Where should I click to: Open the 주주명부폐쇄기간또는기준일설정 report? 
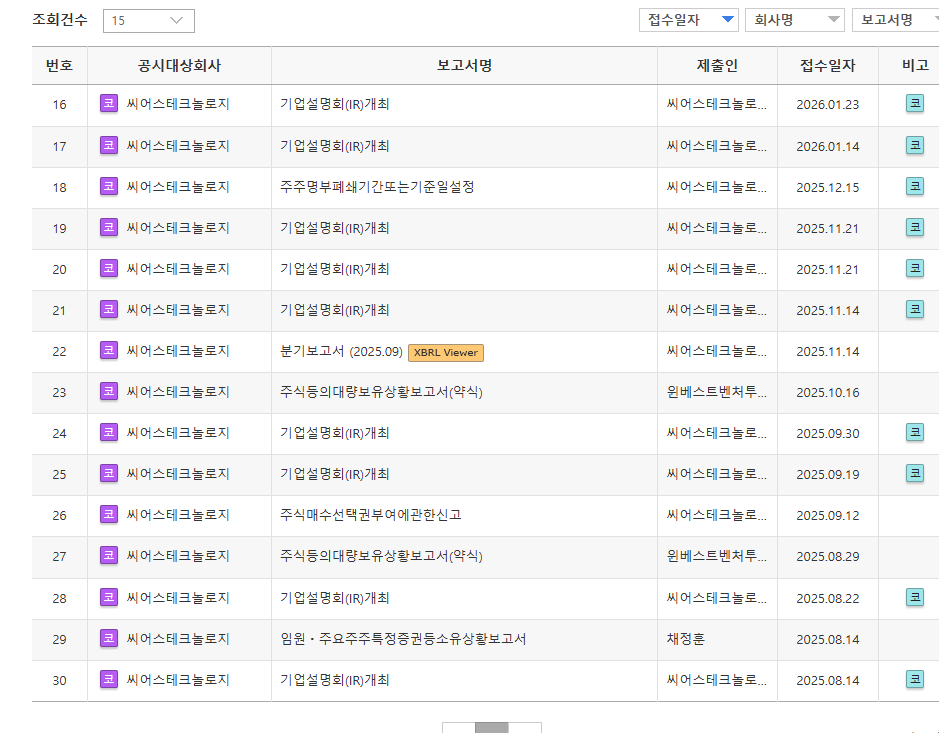tap(377, 187)
